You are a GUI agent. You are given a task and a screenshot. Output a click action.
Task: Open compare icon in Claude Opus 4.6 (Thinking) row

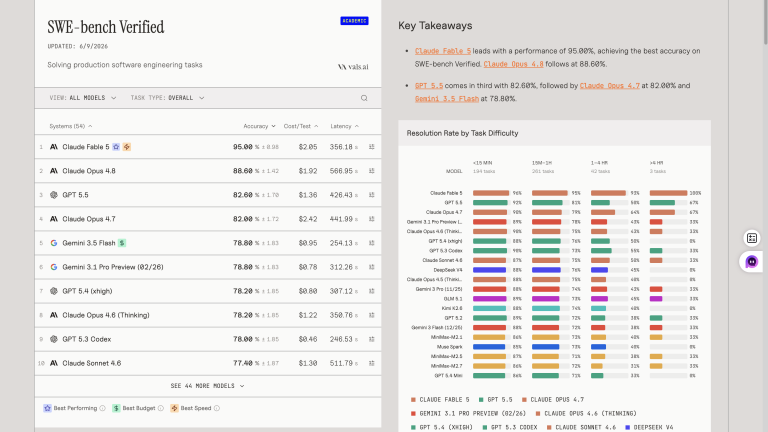(x=372, y=315)
